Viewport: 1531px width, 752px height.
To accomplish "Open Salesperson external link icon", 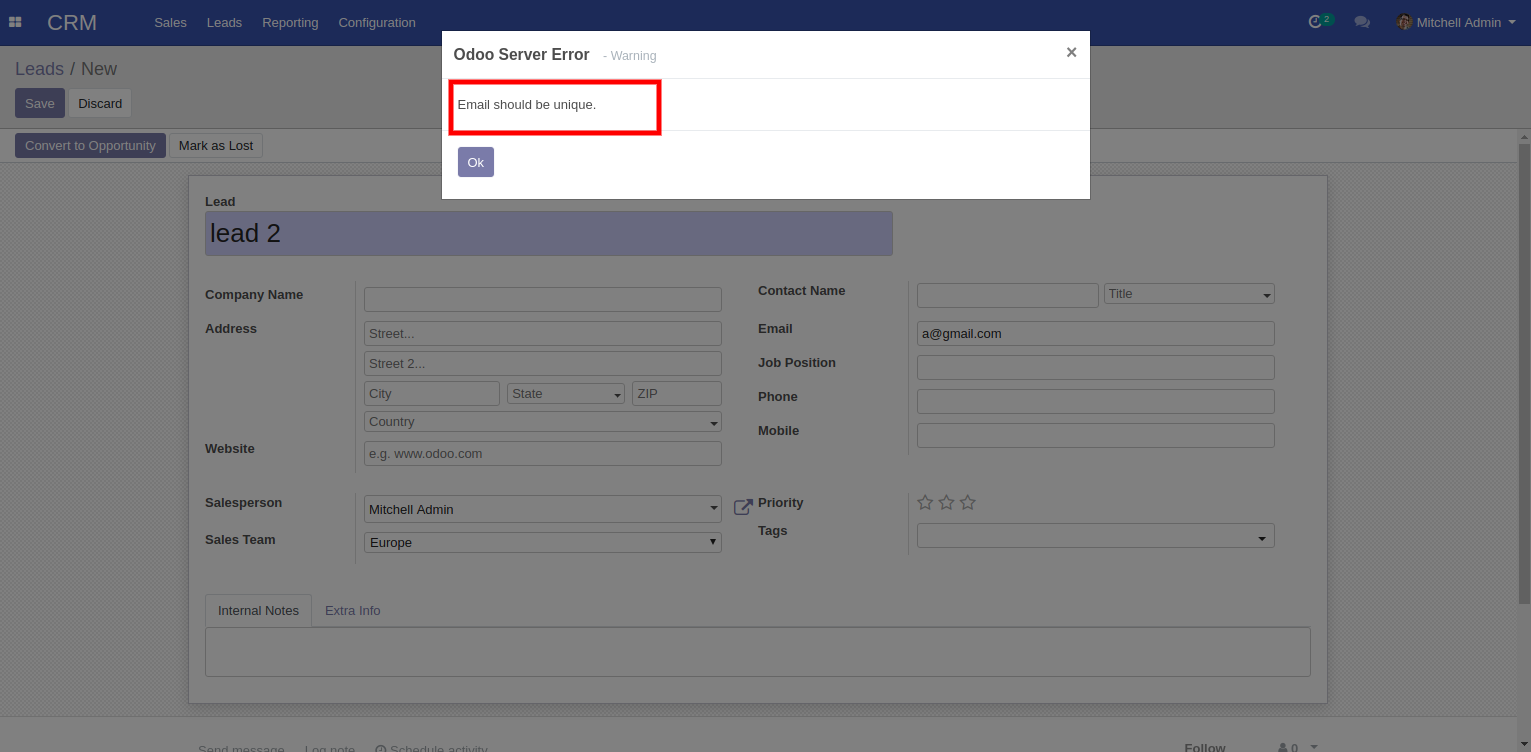I will (743, 507).
